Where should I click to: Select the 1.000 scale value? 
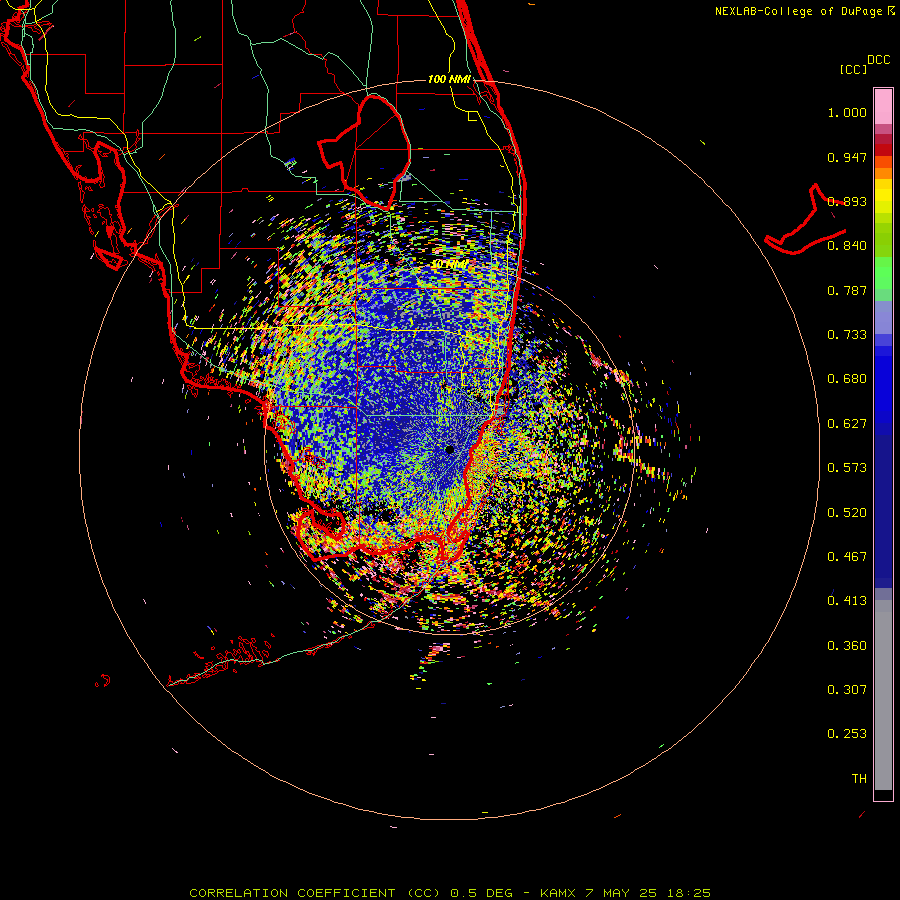coord(847,112)
